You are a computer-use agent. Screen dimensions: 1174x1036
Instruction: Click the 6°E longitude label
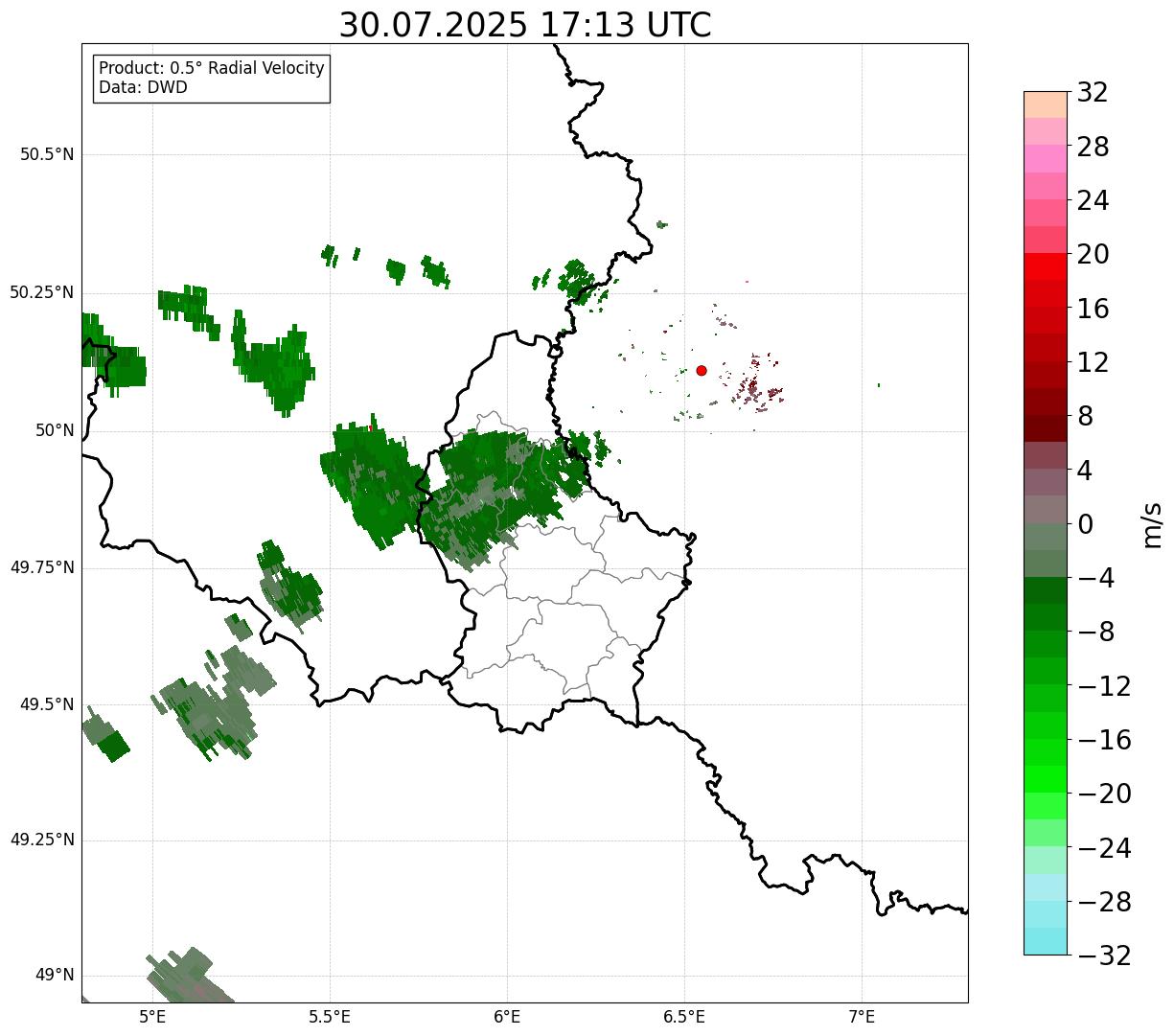click(x=507, y=1016)
